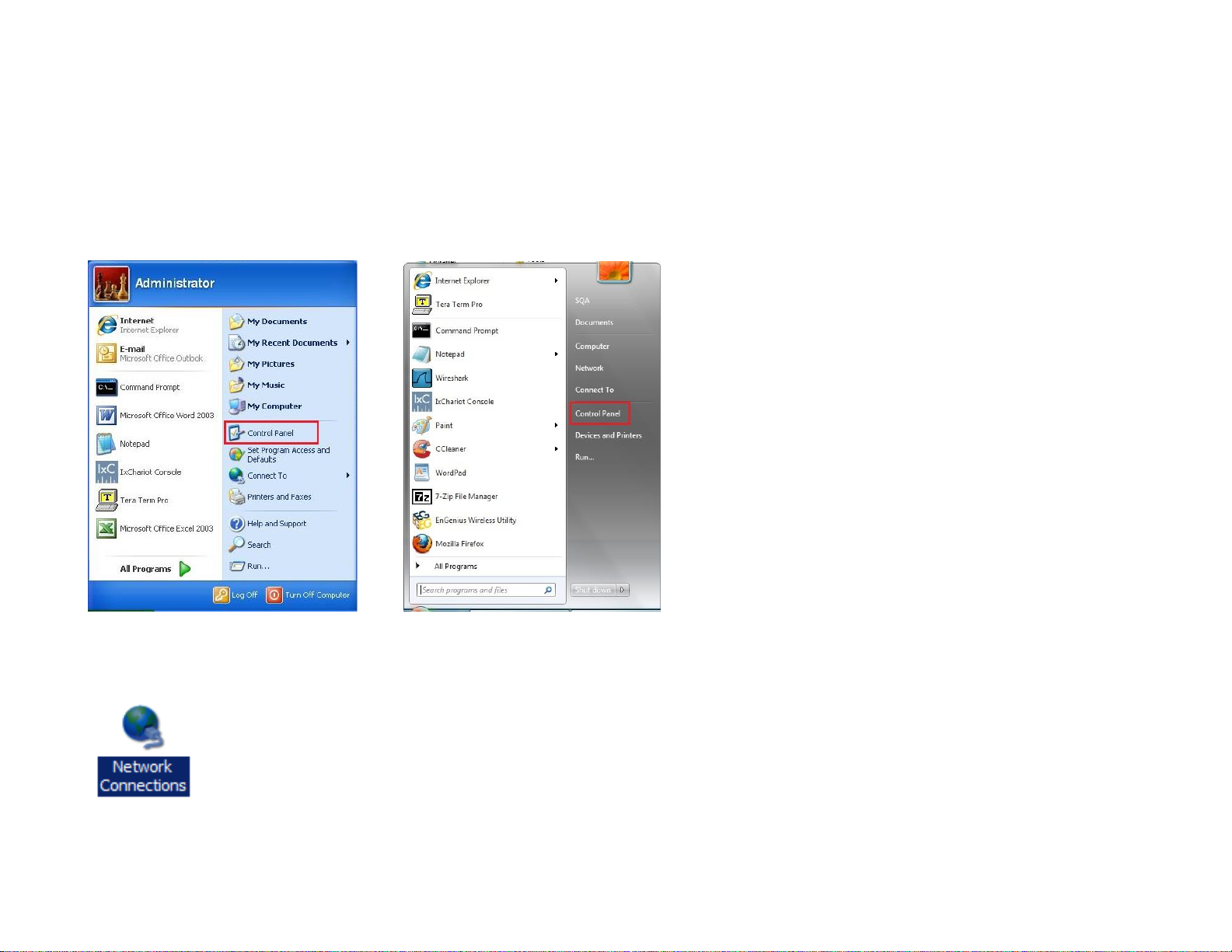Open Documents in Windows 7 menu
The image size is (1232, 952).
point(594,323)
